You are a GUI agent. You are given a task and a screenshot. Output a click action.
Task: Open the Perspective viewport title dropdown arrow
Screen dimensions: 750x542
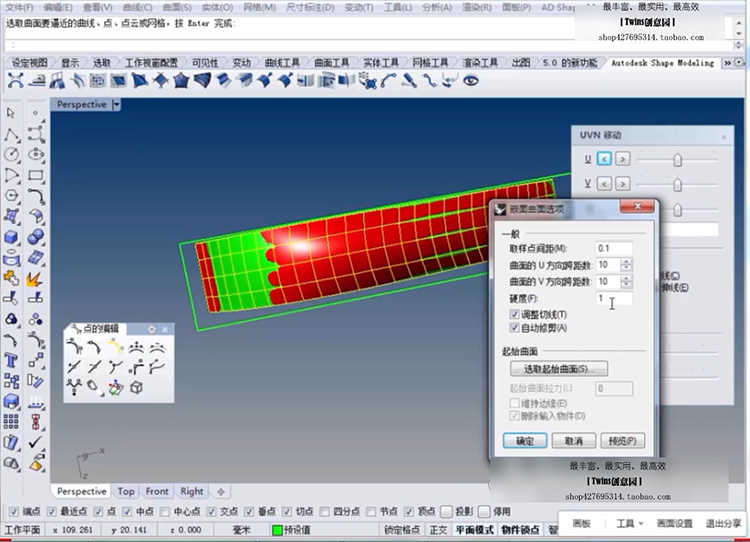pos(116,104)
